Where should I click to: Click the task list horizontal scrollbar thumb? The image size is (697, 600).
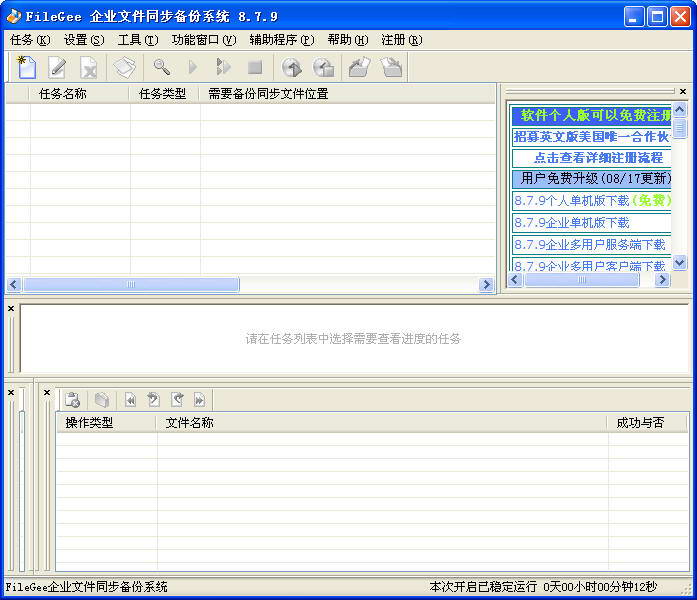point(131,284)
